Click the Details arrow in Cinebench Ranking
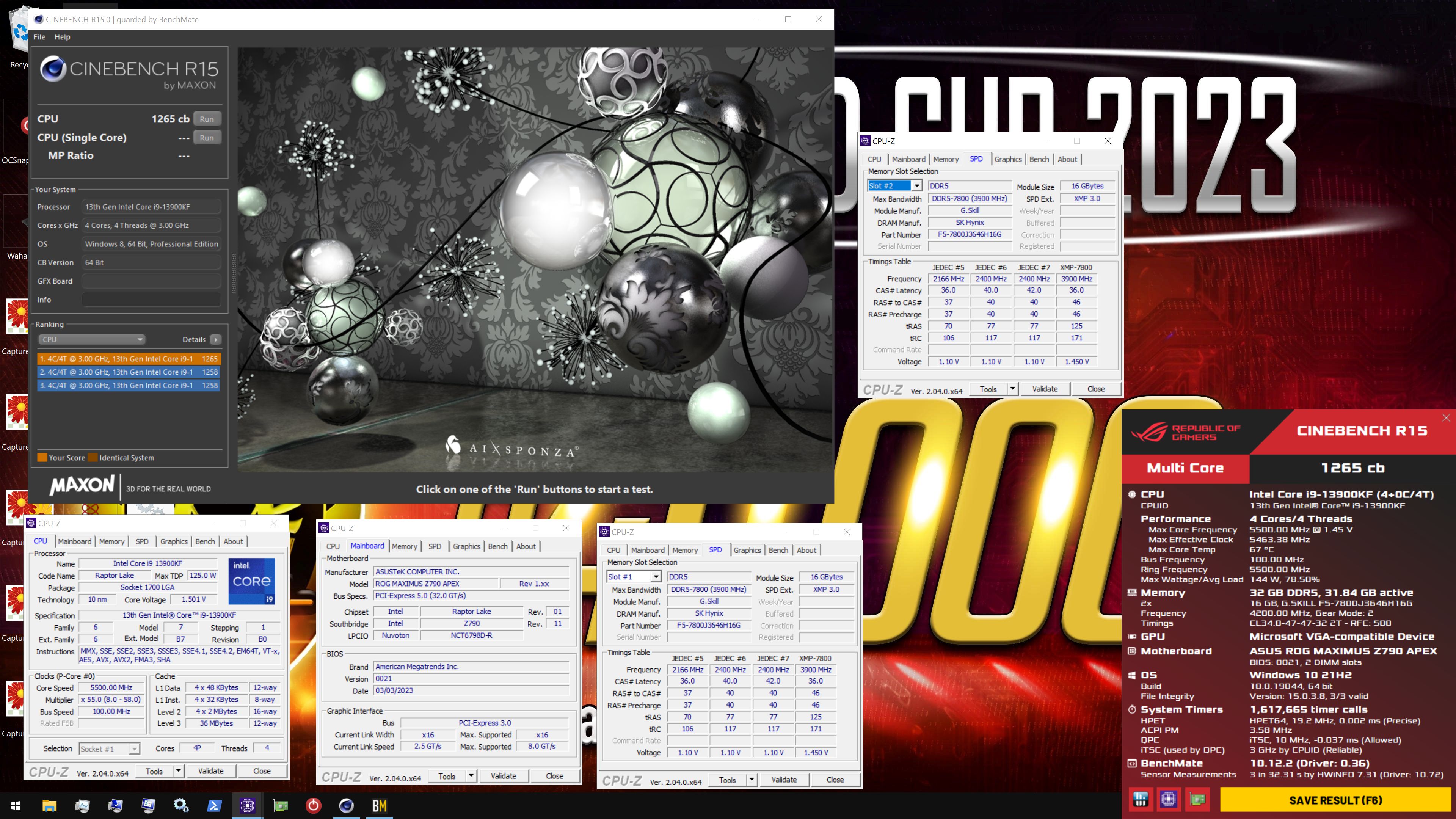1456x819 pixels. point(215,340)
